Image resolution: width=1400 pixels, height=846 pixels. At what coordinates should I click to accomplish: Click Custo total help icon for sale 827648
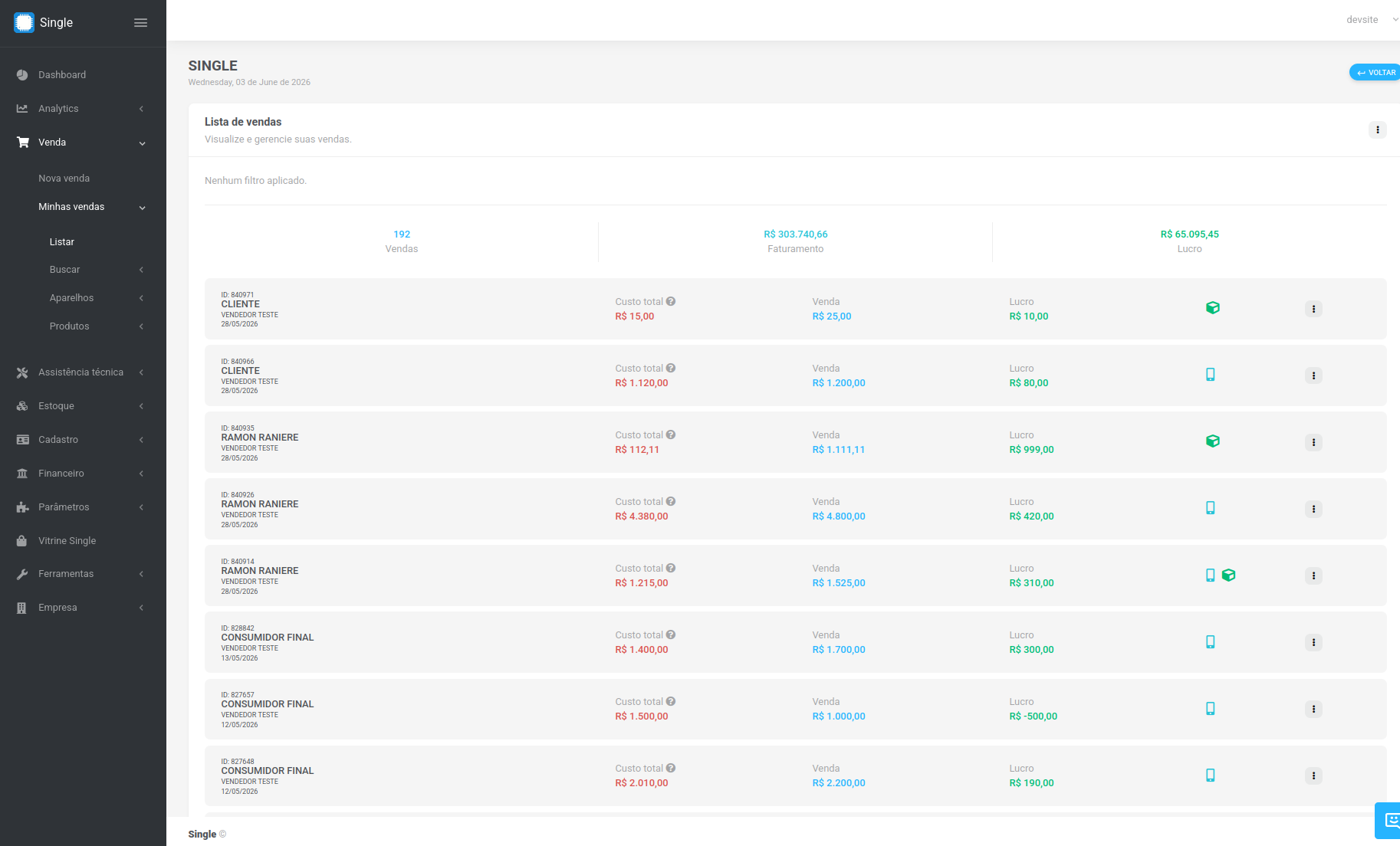point(671,769)
